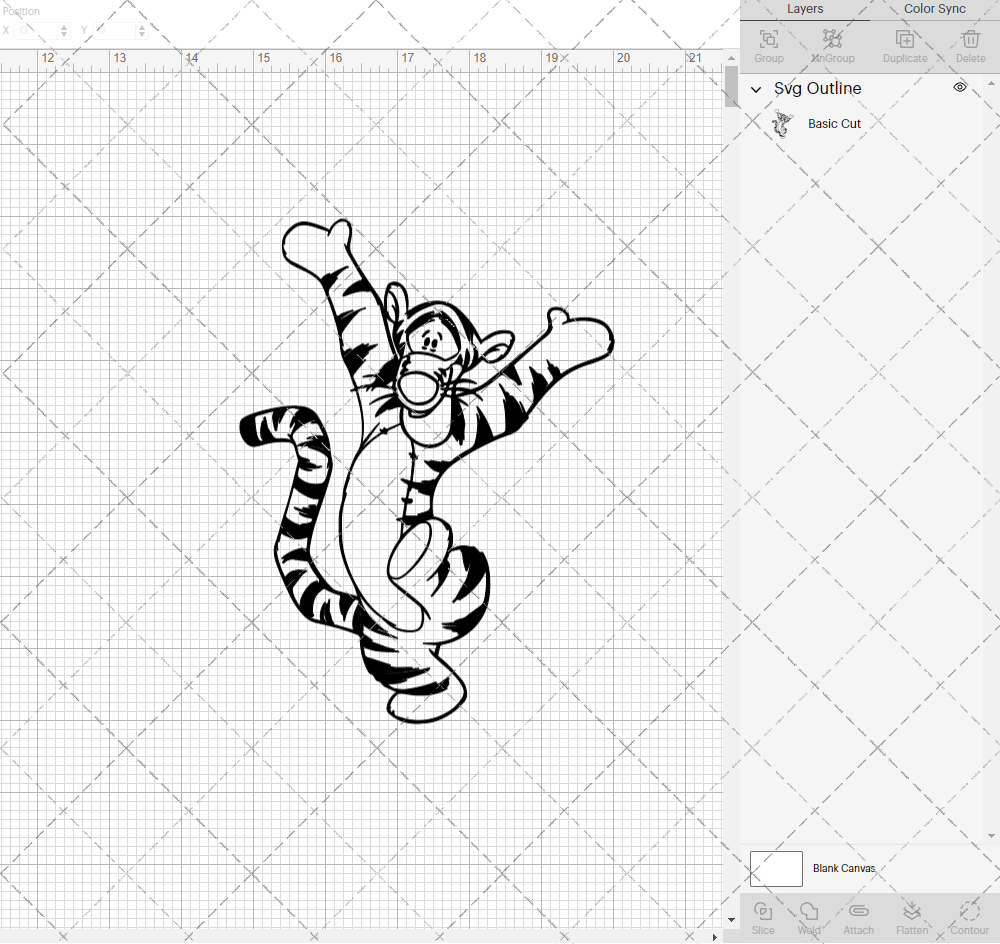This screenshot has height=944, width=1000.
Task: Open the Blank Canvas color swatch
Action: [776, 868]
